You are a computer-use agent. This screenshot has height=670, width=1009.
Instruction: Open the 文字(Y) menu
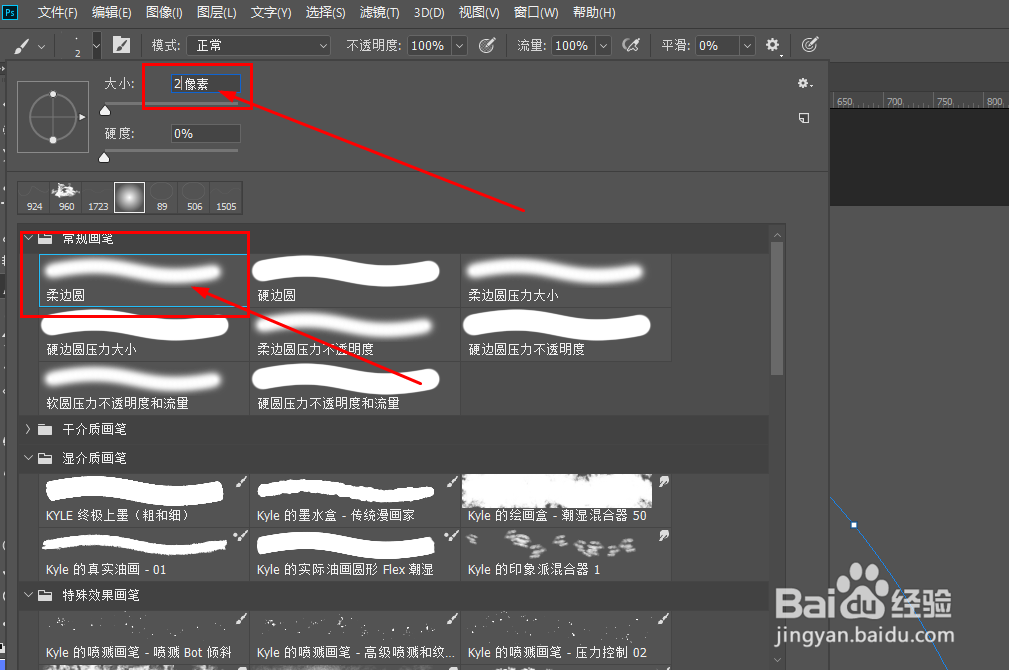click(x=271, y=12)
